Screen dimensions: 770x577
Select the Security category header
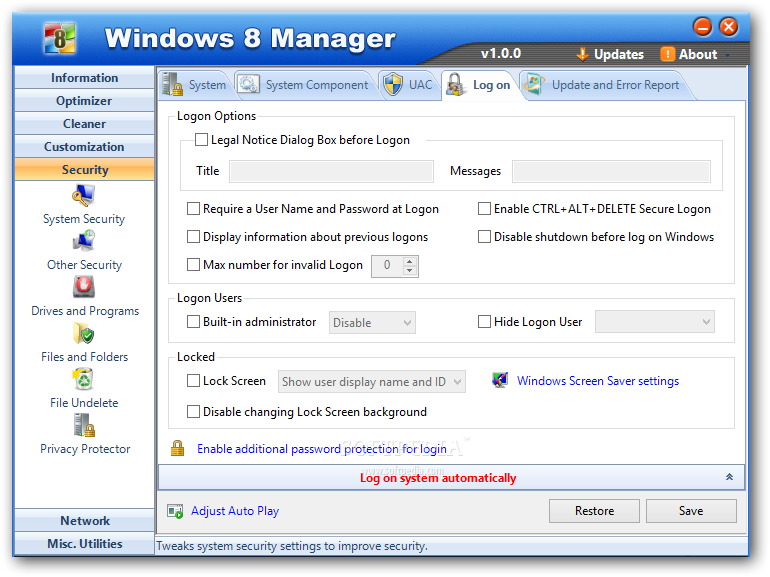(84, 169)
